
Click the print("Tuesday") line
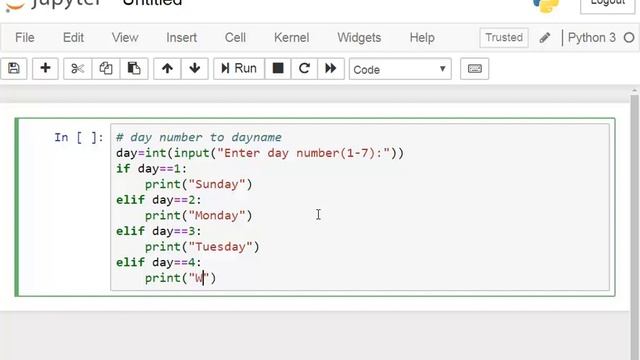pyautogui.click(x=202, y=247)
